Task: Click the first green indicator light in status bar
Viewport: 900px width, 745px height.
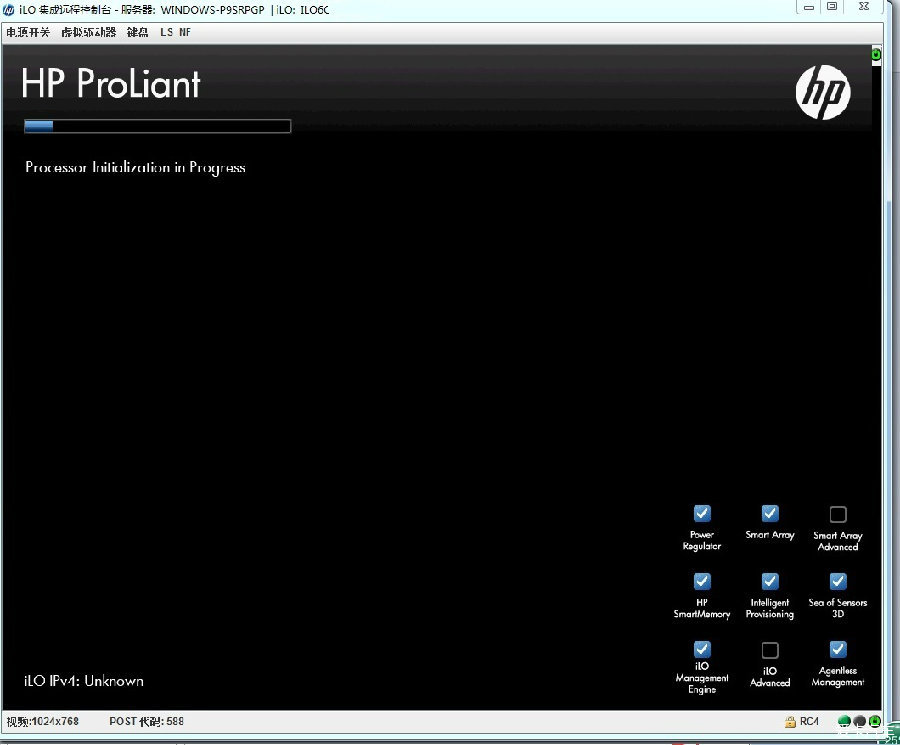Action: [x=844, y=721]
